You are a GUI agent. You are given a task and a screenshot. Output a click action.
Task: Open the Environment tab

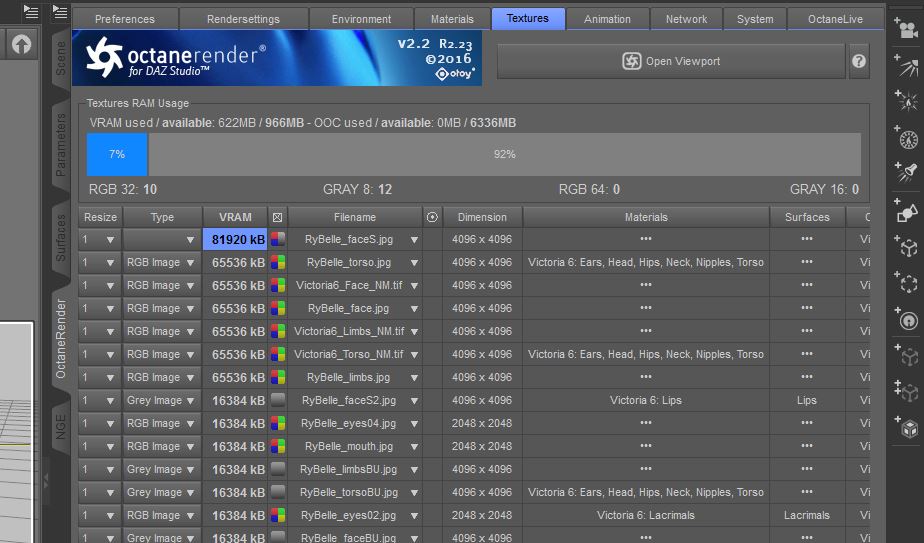coord(361,19)
